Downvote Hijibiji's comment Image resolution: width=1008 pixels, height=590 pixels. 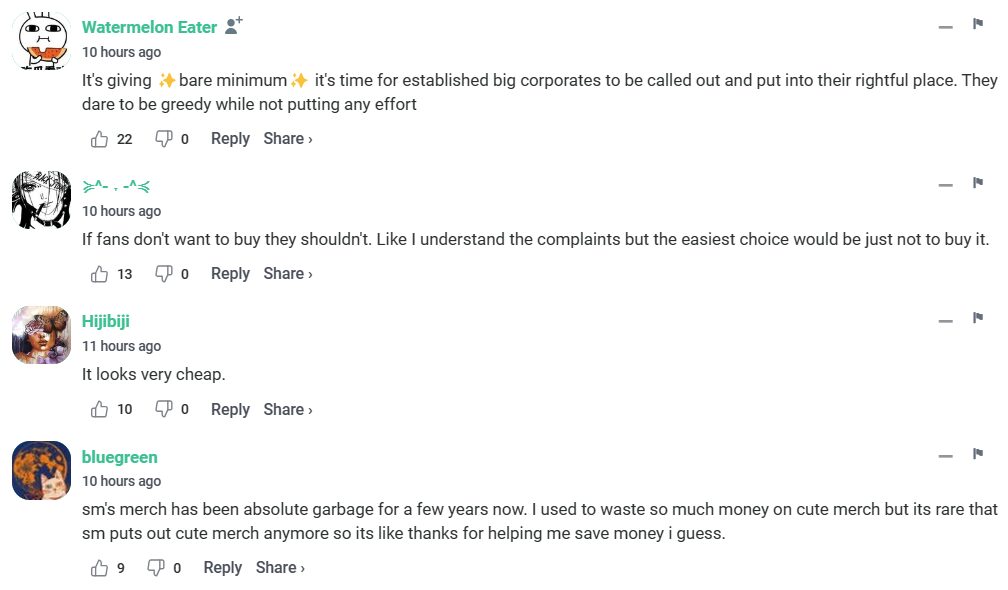point(164,409)
